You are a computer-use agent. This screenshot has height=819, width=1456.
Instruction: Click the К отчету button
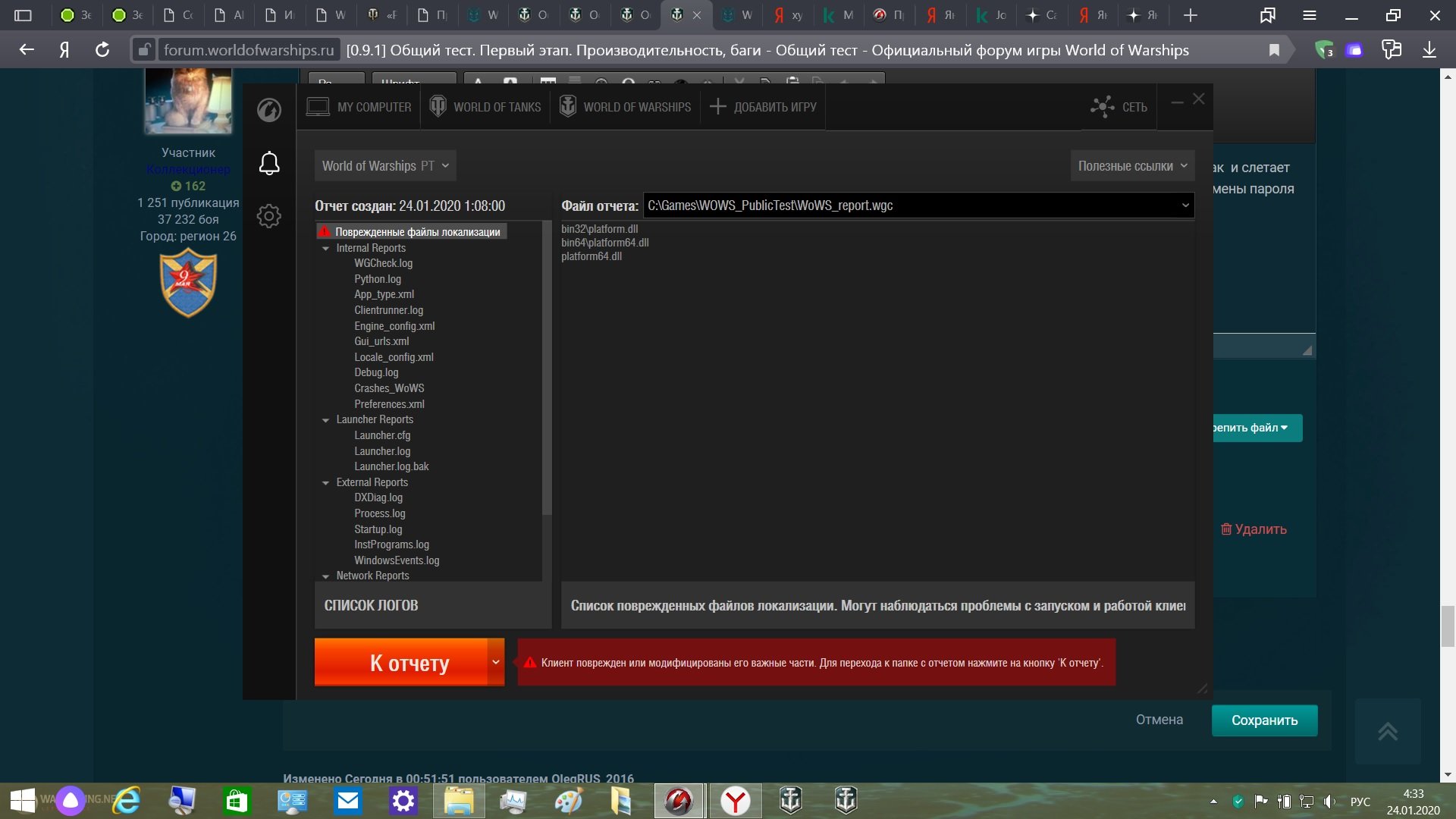pyautogui.click(x=401, y=663)
